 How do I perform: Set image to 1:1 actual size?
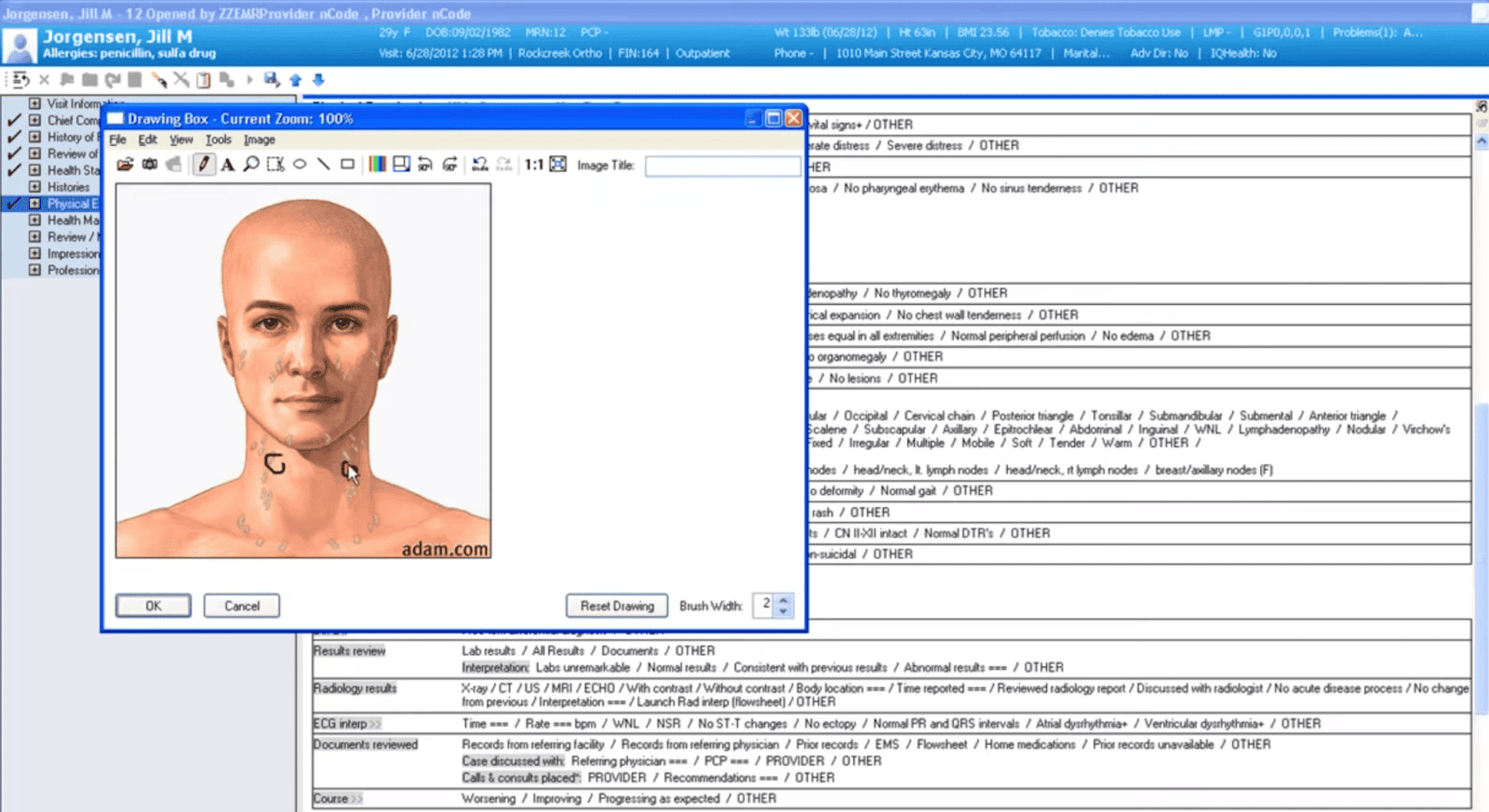click(x=533, y=165)
